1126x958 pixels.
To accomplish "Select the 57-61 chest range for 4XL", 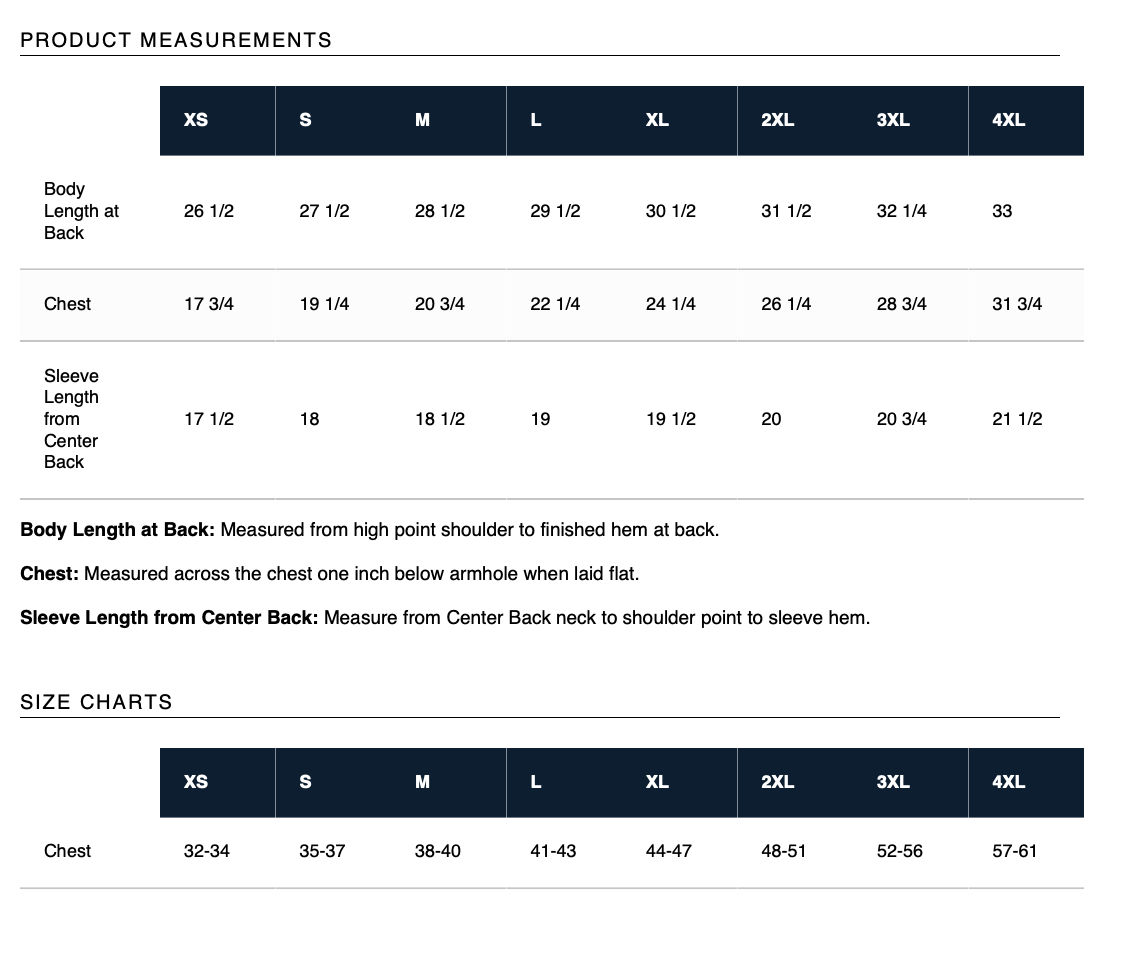I will [x=1014, y=852].
